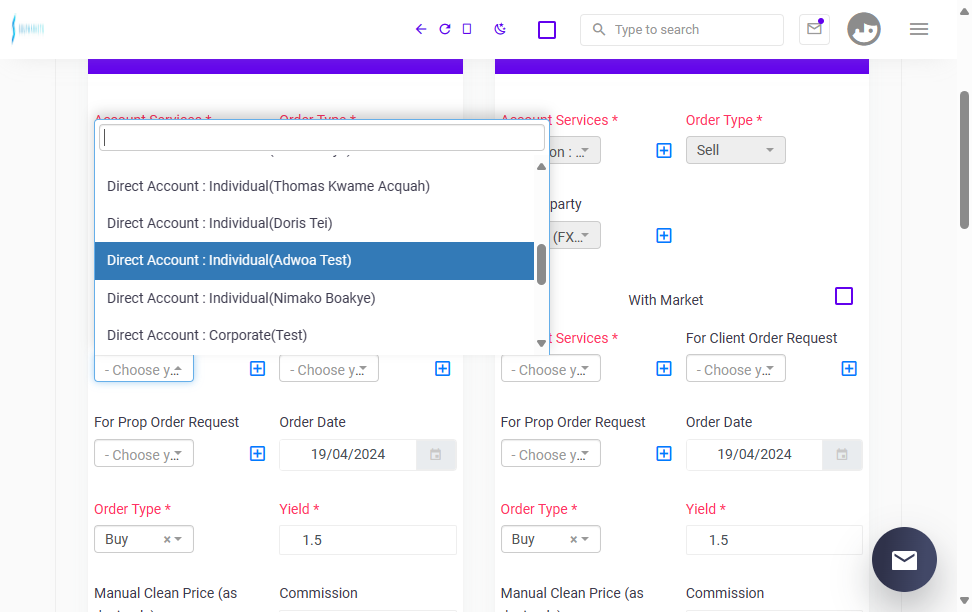Click plus icon next to right Account Services dropdown
The image size is (972, 612).
point(664,151)
